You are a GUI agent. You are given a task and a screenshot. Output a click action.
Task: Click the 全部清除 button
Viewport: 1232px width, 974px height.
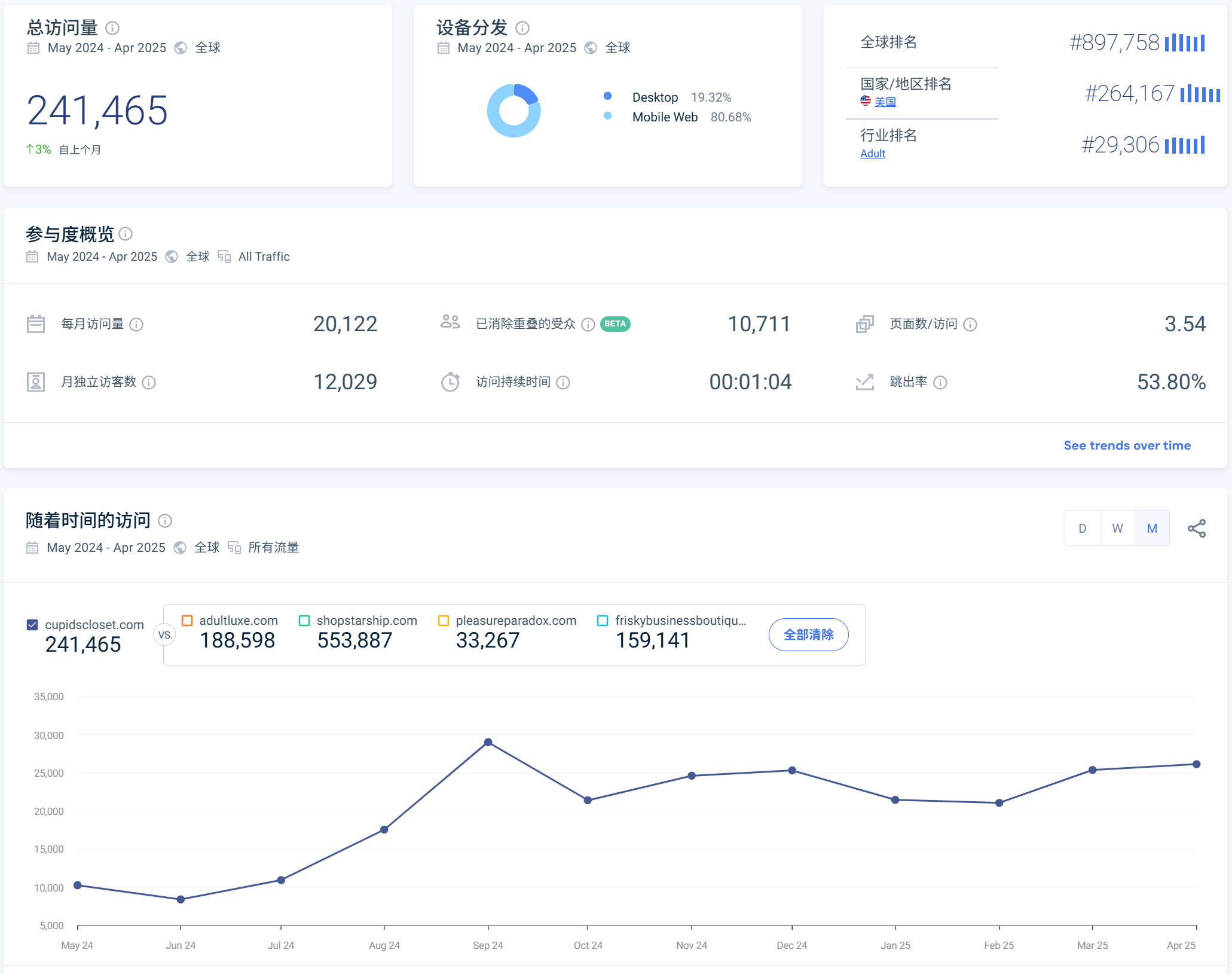pos(808,635)
